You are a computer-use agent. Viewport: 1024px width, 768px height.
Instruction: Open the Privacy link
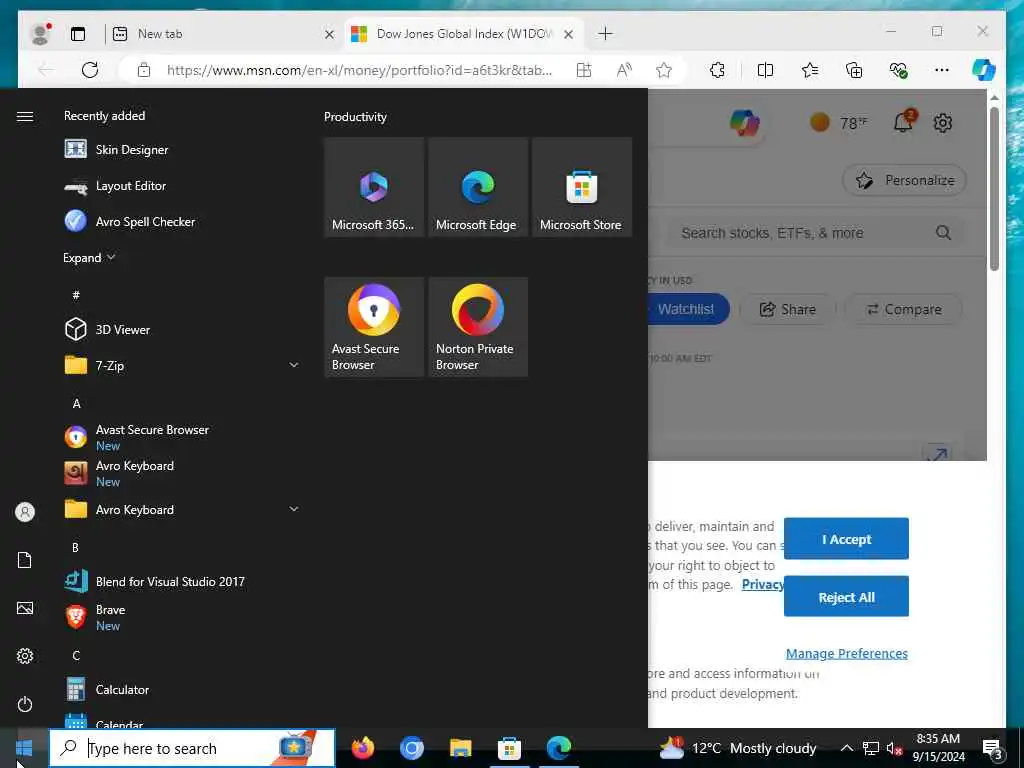[x=762, y=584]
